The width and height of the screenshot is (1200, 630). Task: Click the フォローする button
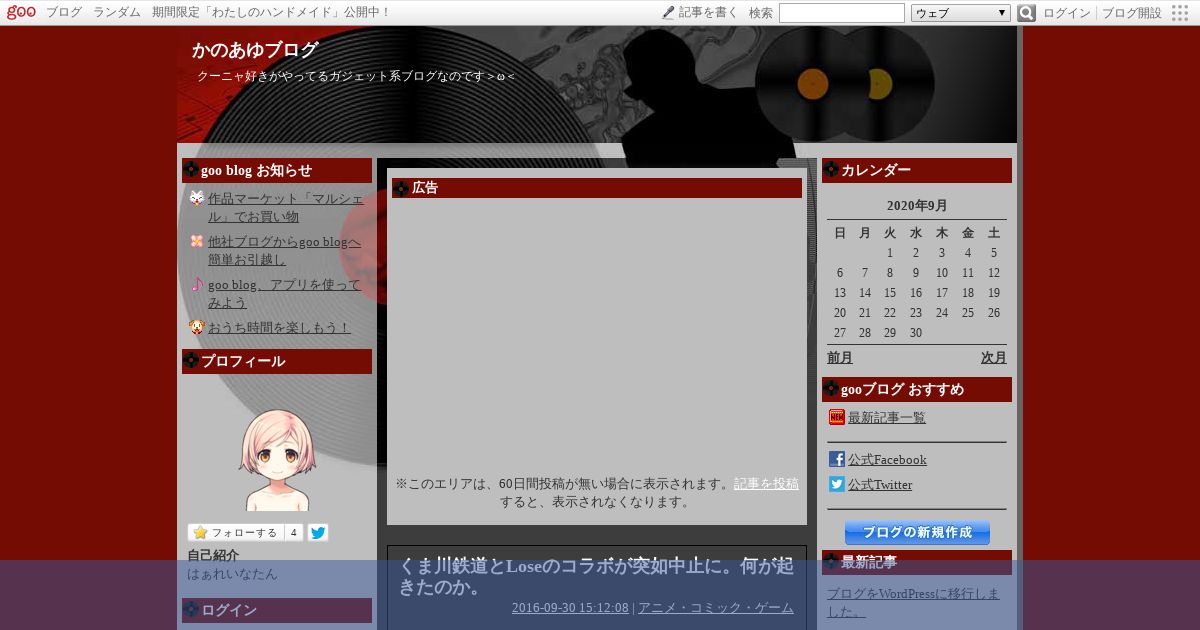pyautogui.click(x=235, y=533)
